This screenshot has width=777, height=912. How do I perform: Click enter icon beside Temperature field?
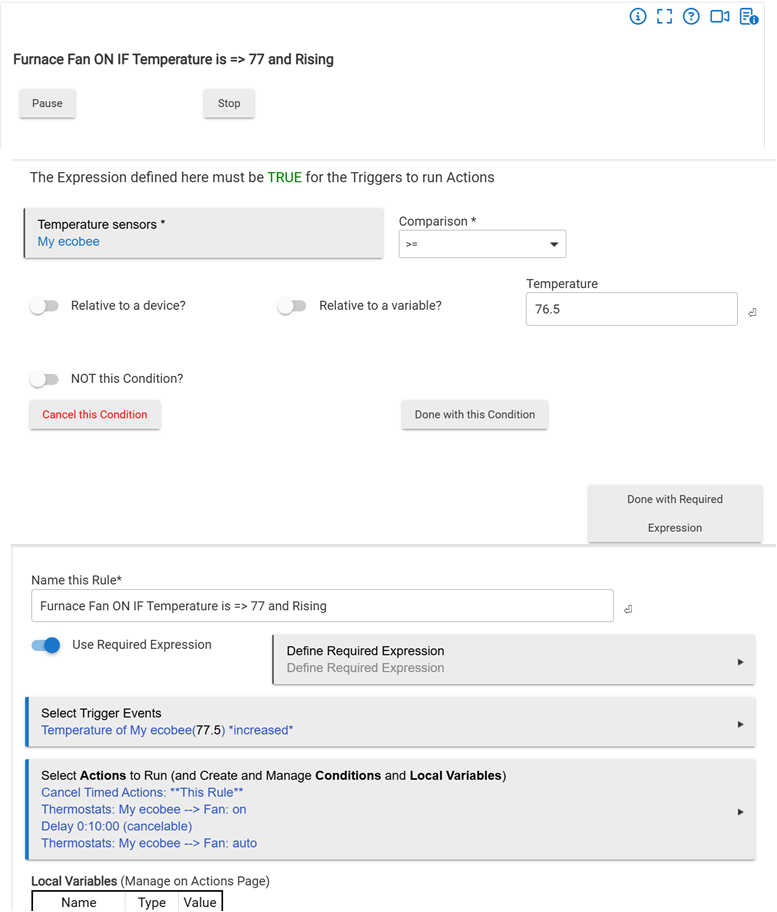click(752, 313)
